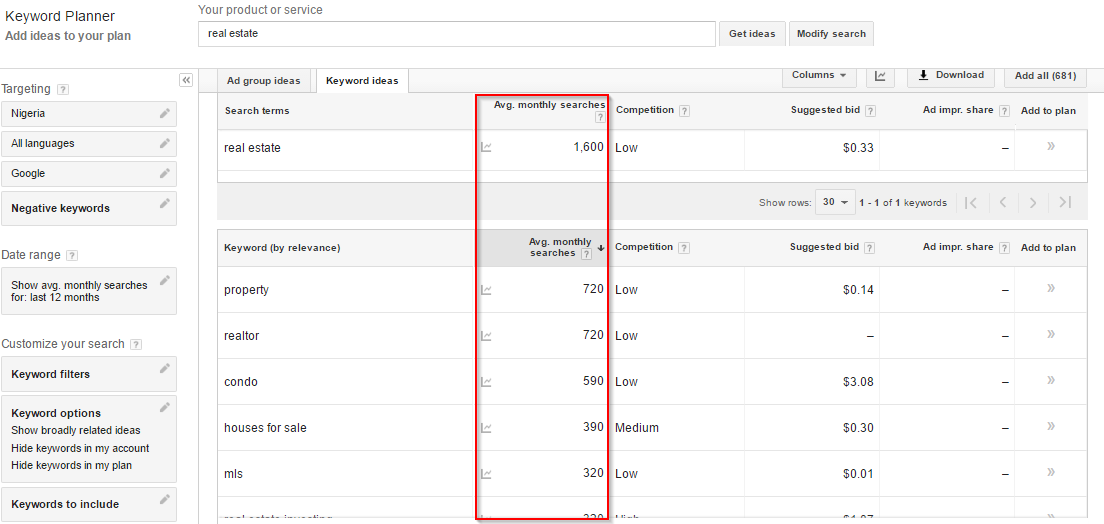Download the keyword ideas

coord(950,76)
